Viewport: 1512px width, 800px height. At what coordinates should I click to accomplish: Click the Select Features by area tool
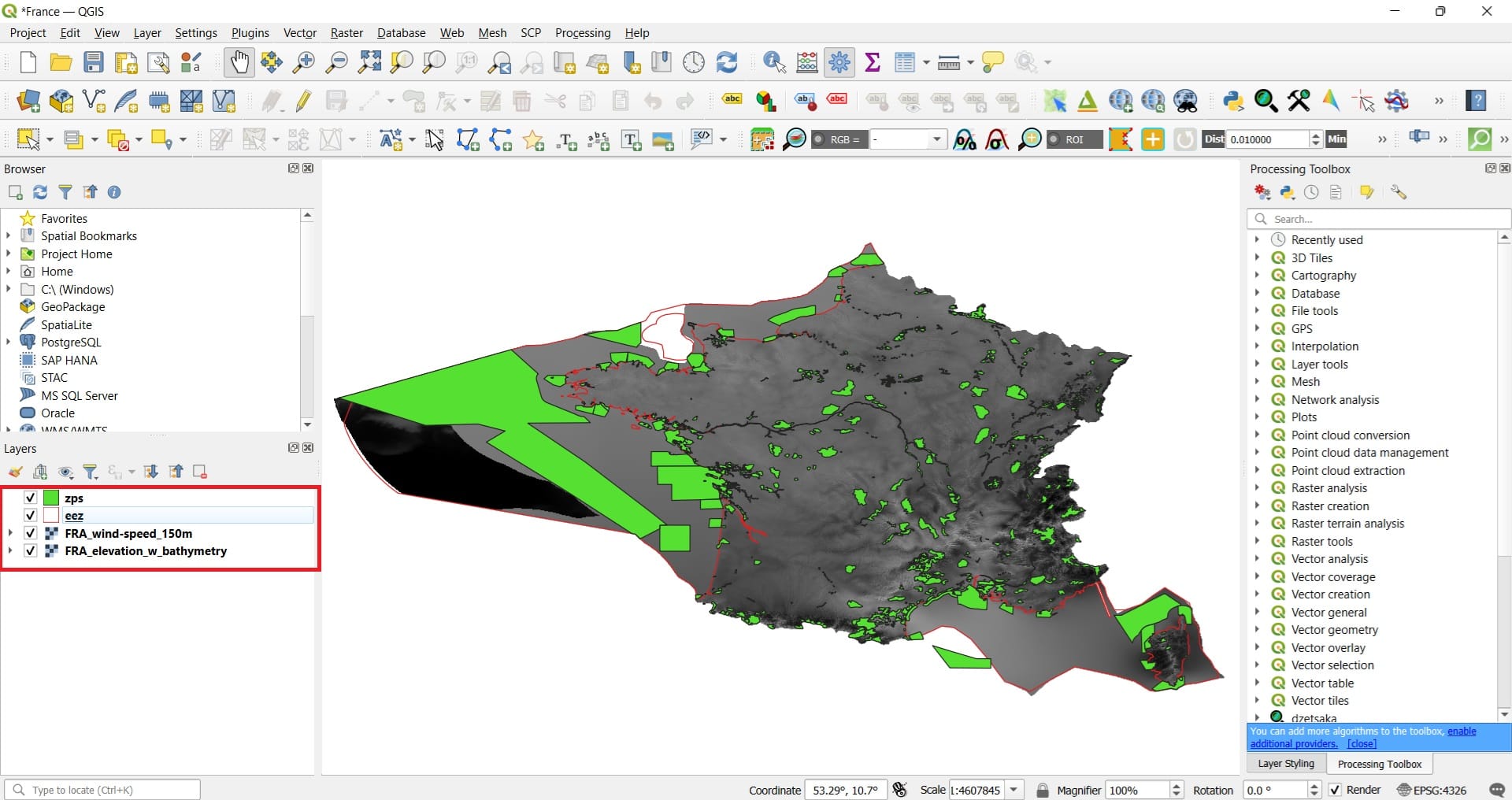pyautogui.click(x=28, y=139)
